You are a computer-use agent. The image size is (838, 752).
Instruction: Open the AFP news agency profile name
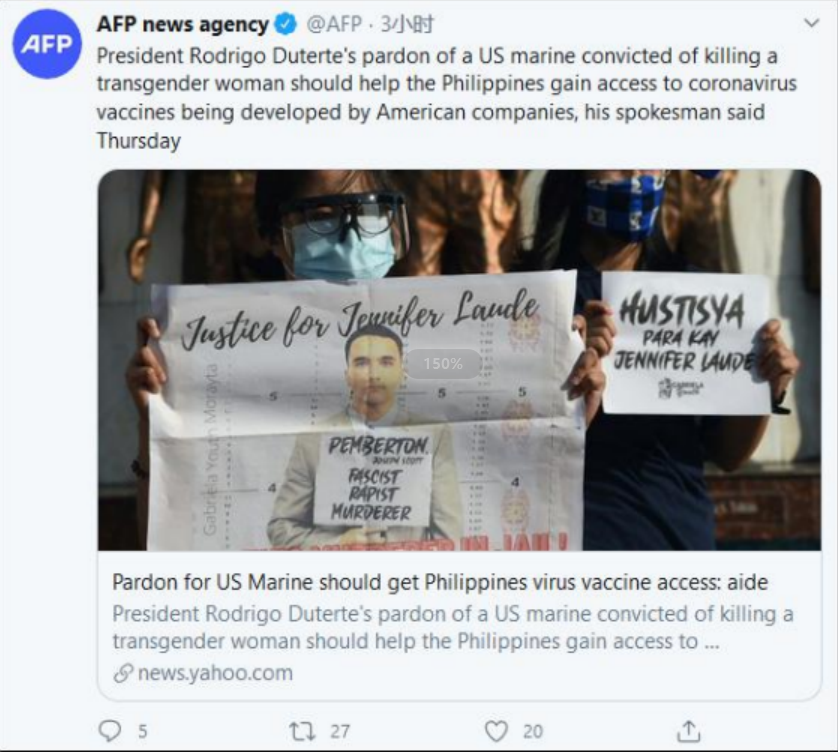tap(183, 25)
